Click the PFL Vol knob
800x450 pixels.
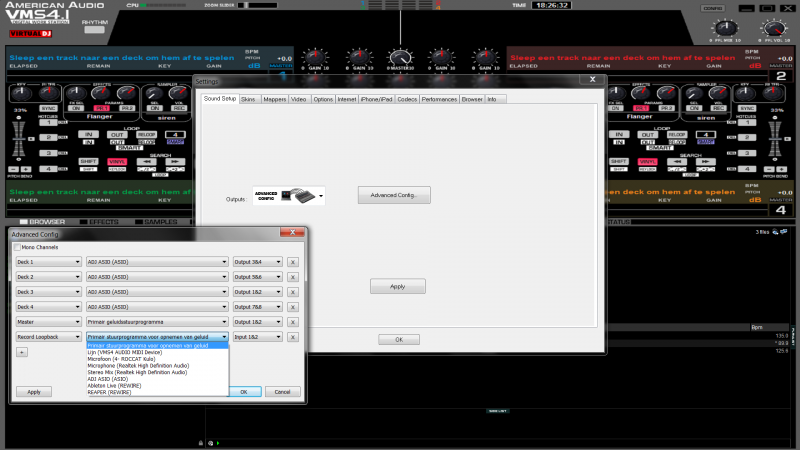click(x=773, y=28)
